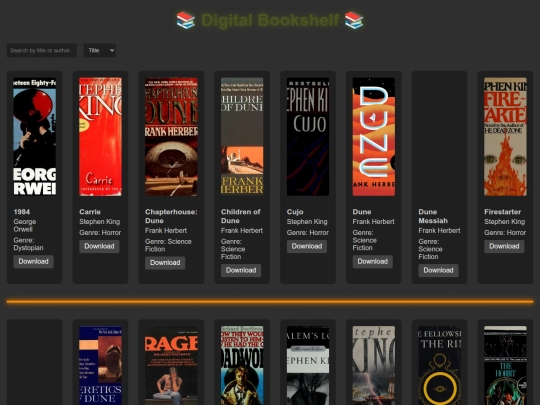Click the Firestarter Download button
This screenshot has height=405, width=540.
point(504,246)
